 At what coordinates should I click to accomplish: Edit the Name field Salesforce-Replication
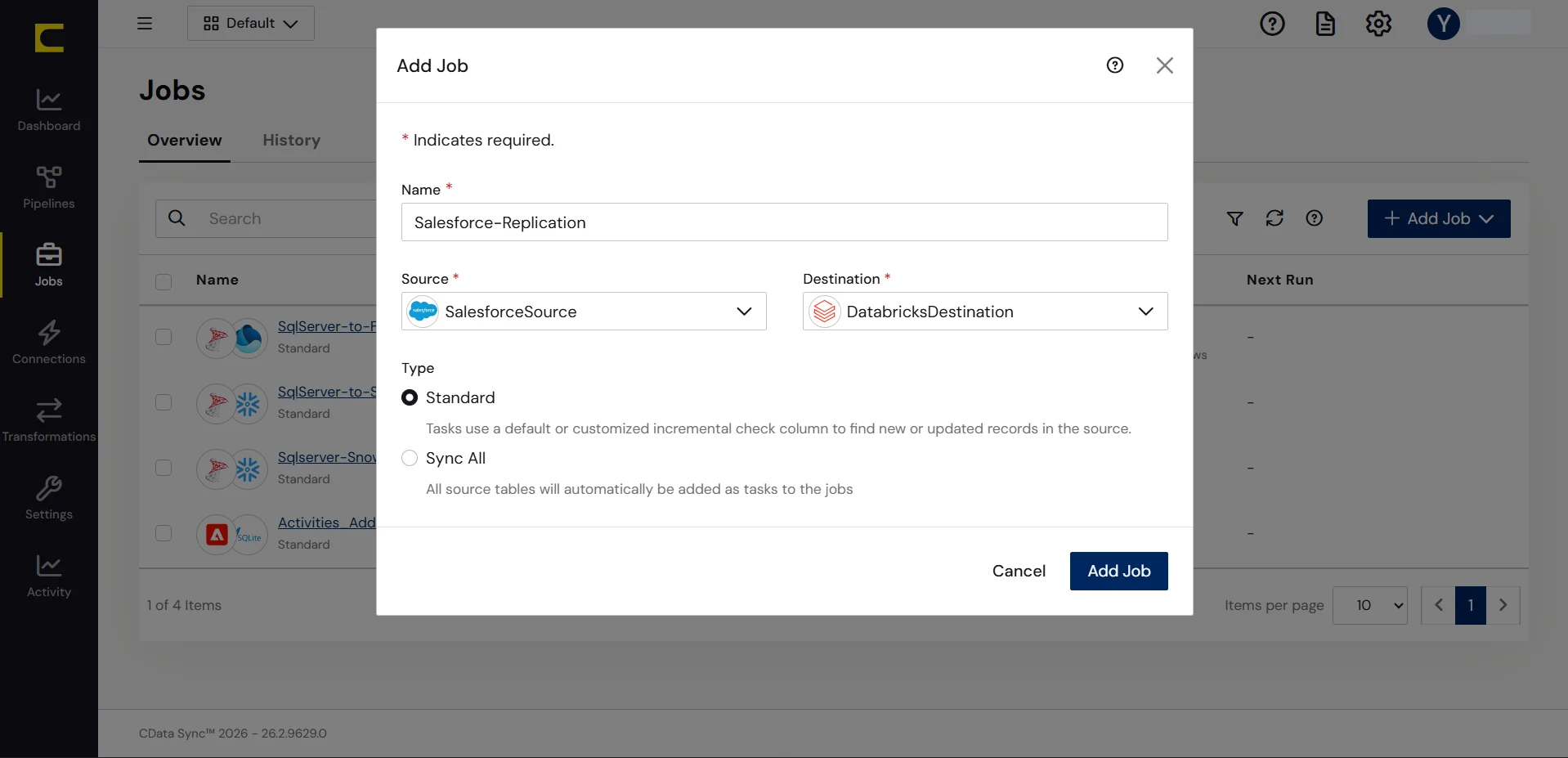(785, 222)
